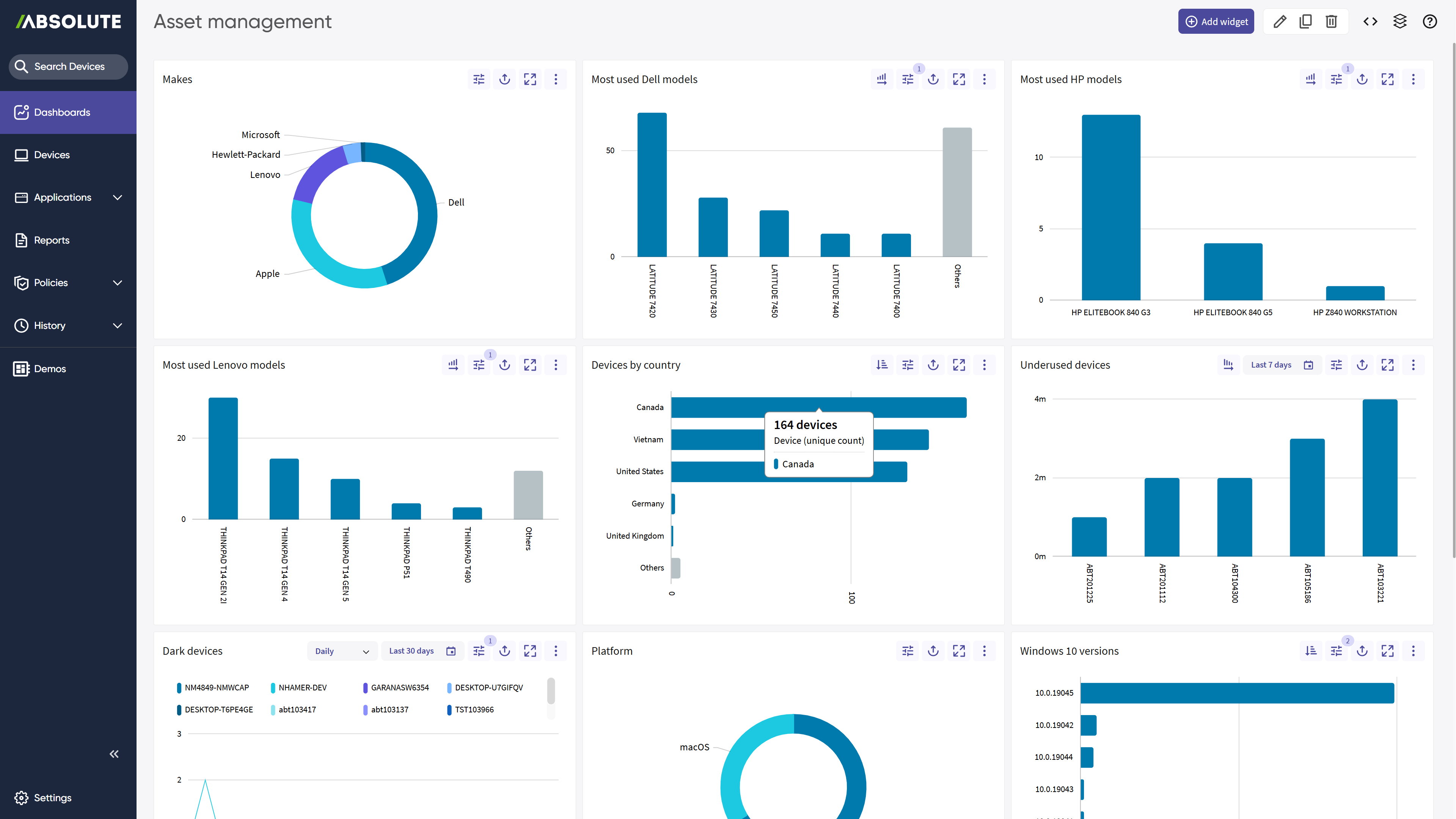Open the Daily interval dropdown

click(342, 651)
